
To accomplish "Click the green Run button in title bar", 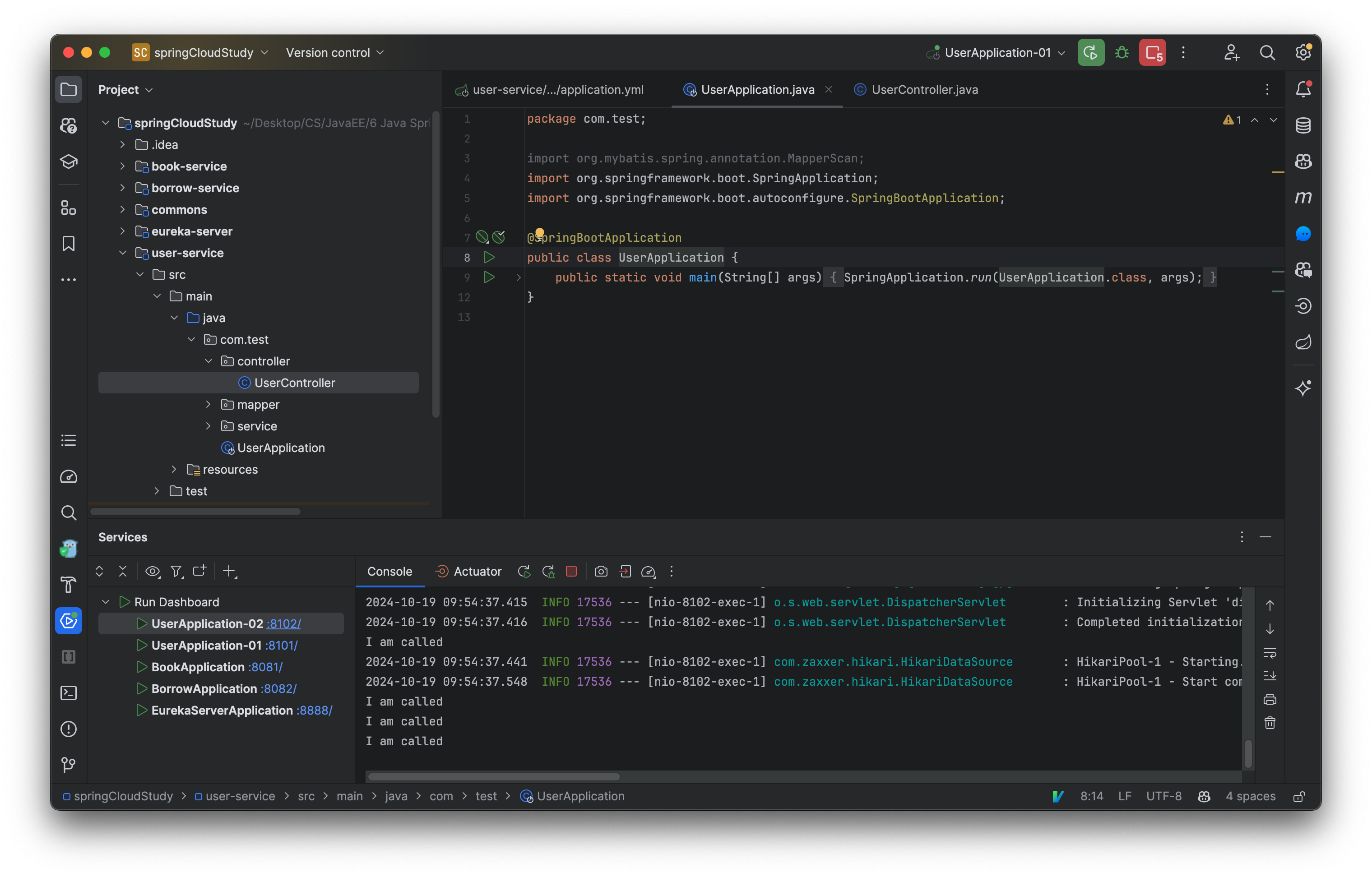I will click(x=1090, y=52).
